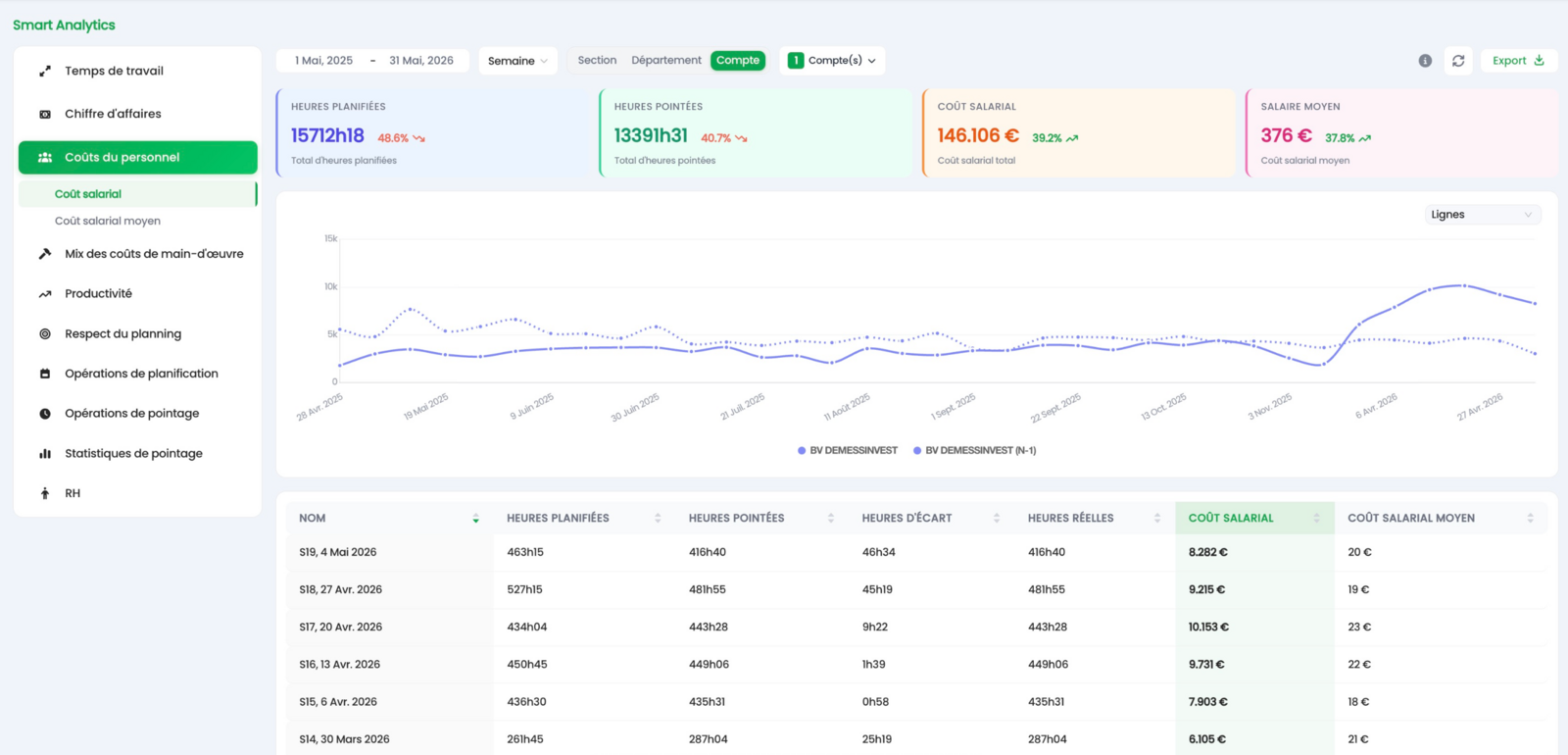Select the Compte grouping option

pos(738,61)
